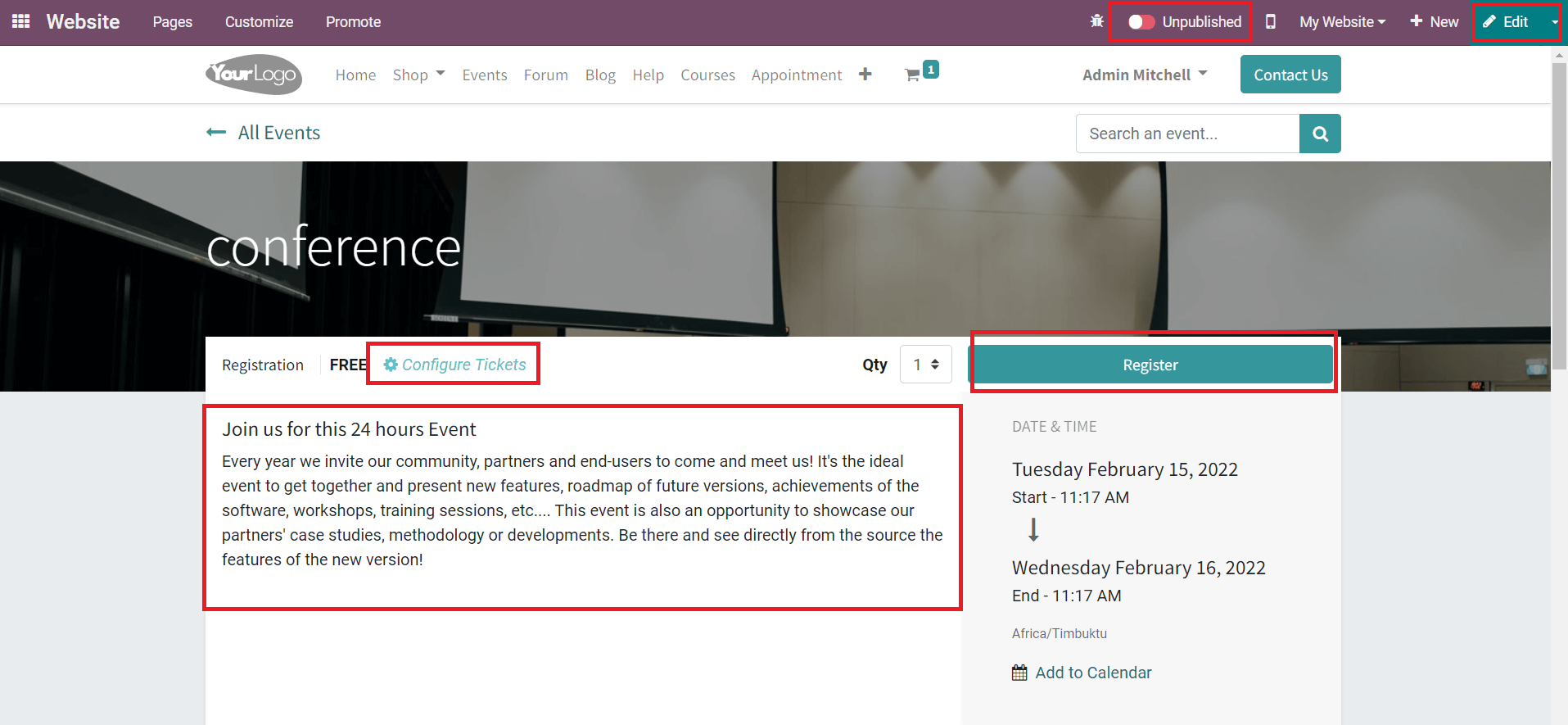The height and width of the screenshot is (725, 1568).
Task: Focus the Search an event field
Action: tap(1188, 134)
